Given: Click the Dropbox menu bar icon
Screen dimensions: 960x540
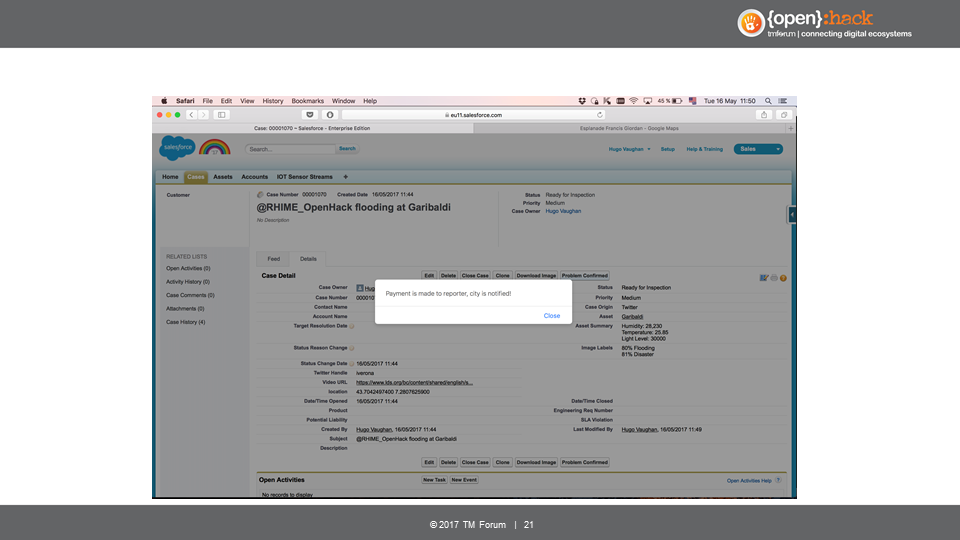Looking at the screenshot, I should (582, 101).
